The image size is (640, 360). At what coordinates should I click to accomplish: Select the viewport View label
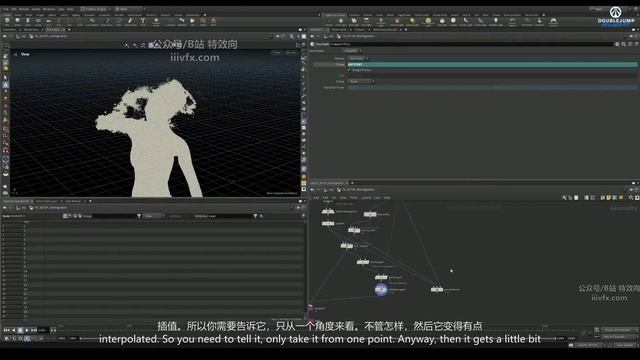tap(25, 54)
